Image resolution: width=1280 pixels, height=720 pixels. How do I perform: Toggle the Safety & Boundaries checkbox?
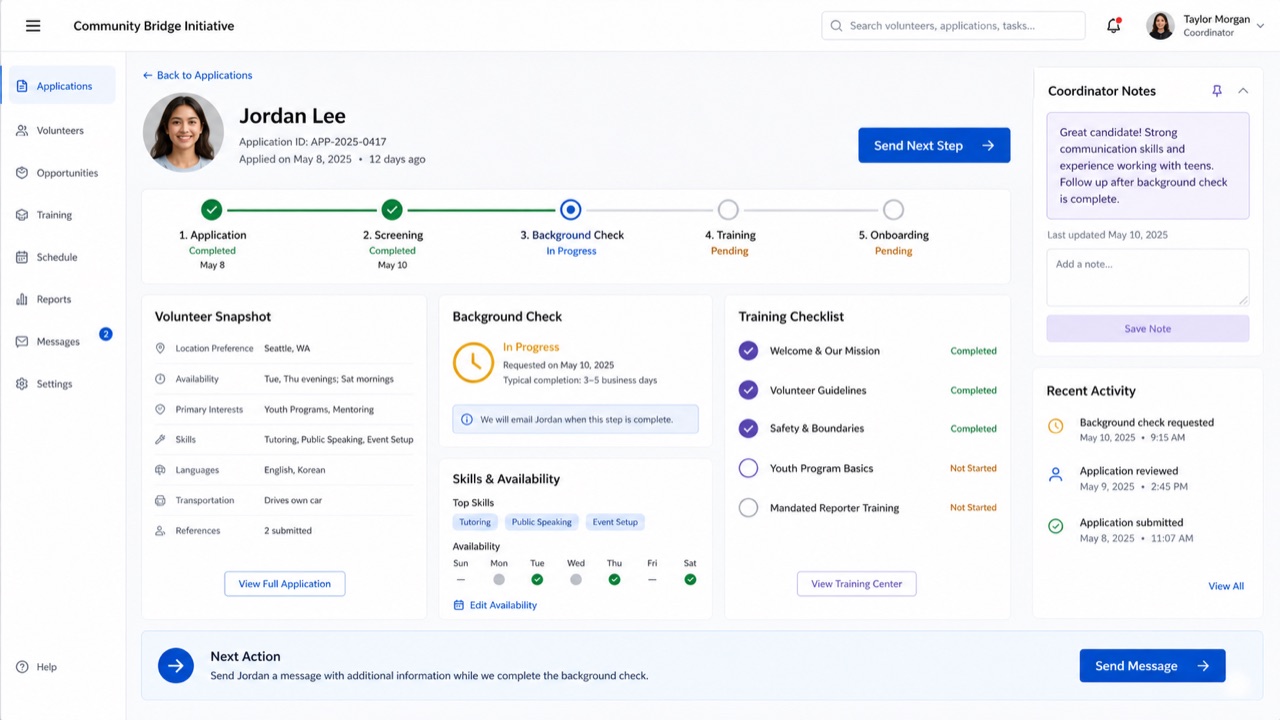point(748,428)
